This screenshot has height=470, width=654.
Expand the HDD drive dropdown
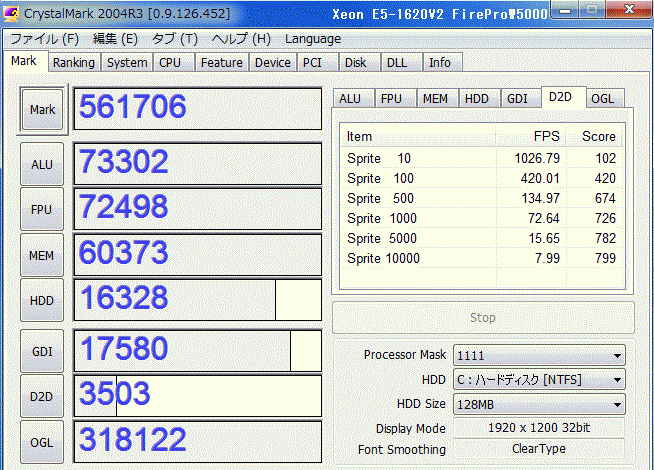pyautogui.click(x=539, y=380)
